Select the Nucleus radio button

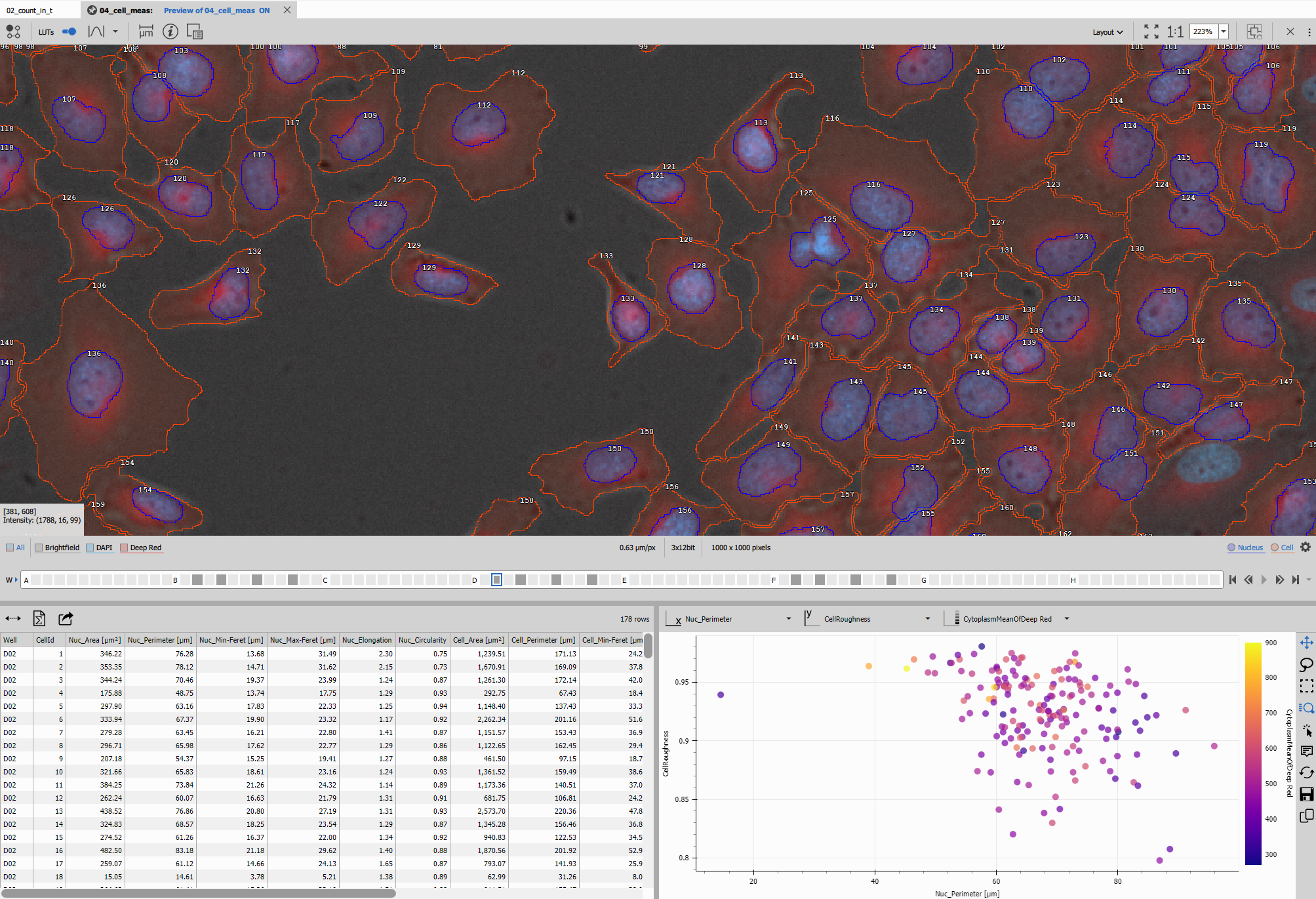tap(1233, 547)
